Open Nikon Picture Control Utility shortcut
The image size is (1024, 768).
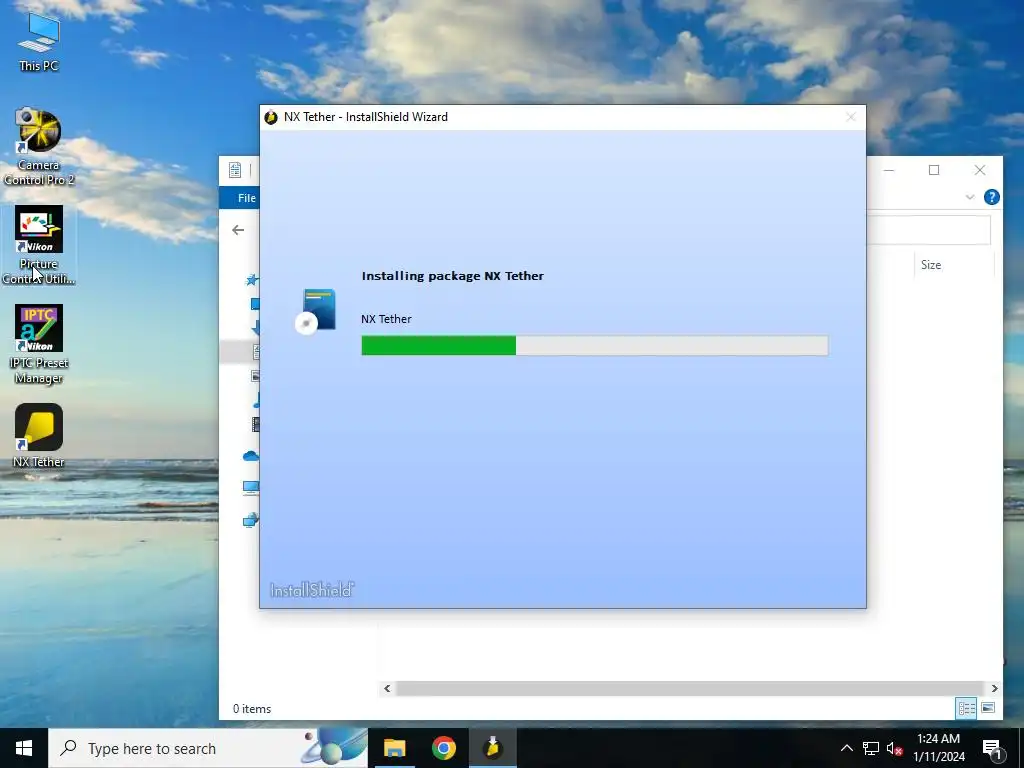click(x=39, y=245)
